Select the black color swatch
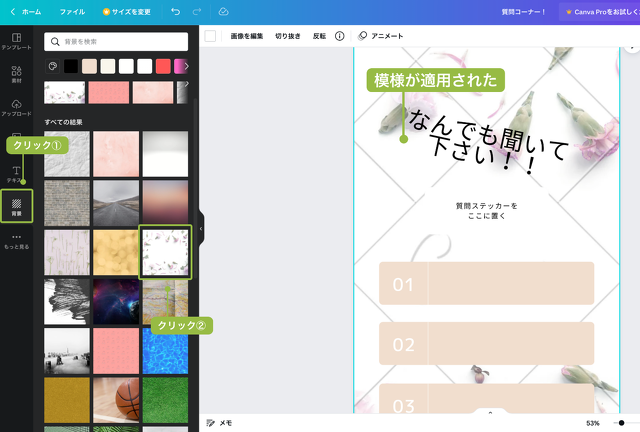The width and height of the screenshot is (640, 432). [71, 66]
